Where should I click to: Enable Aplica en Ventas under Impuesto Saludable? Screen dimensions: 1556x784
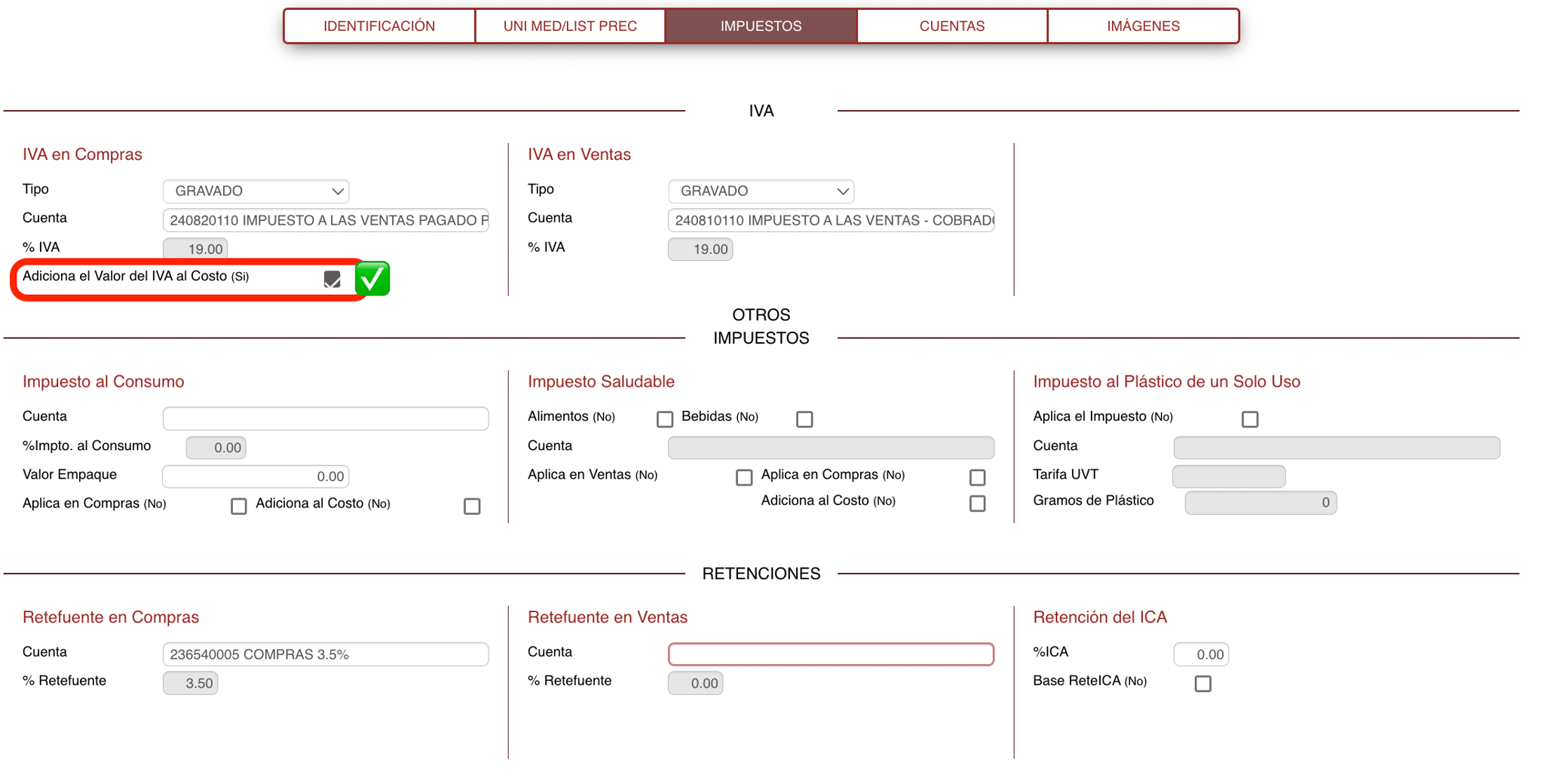[x=743, y=477]
